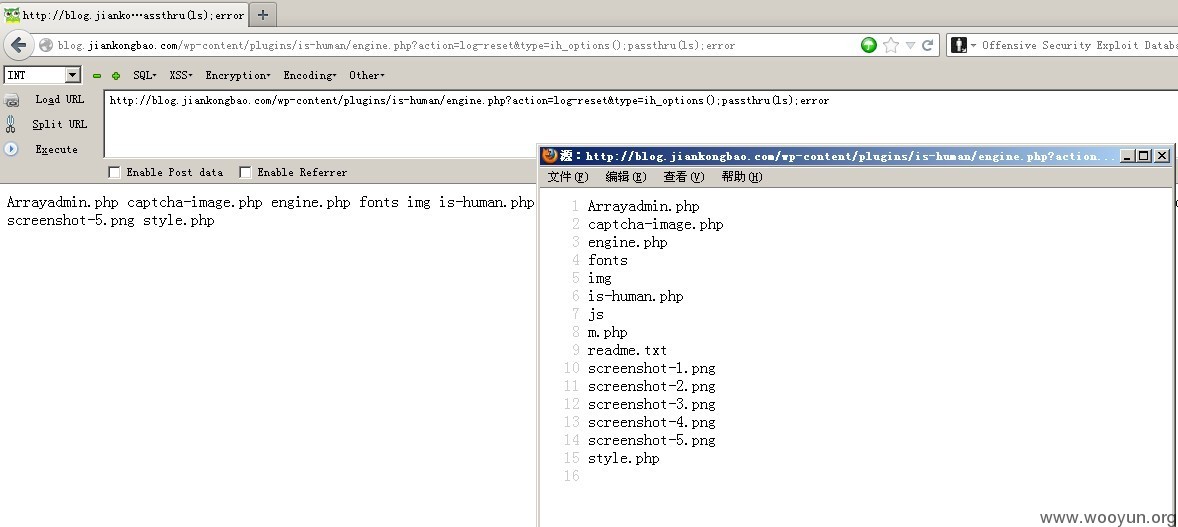Click line 1 Arrayadmin.php in source window
Screen dimensions: 1178x527
coord(643,206)
